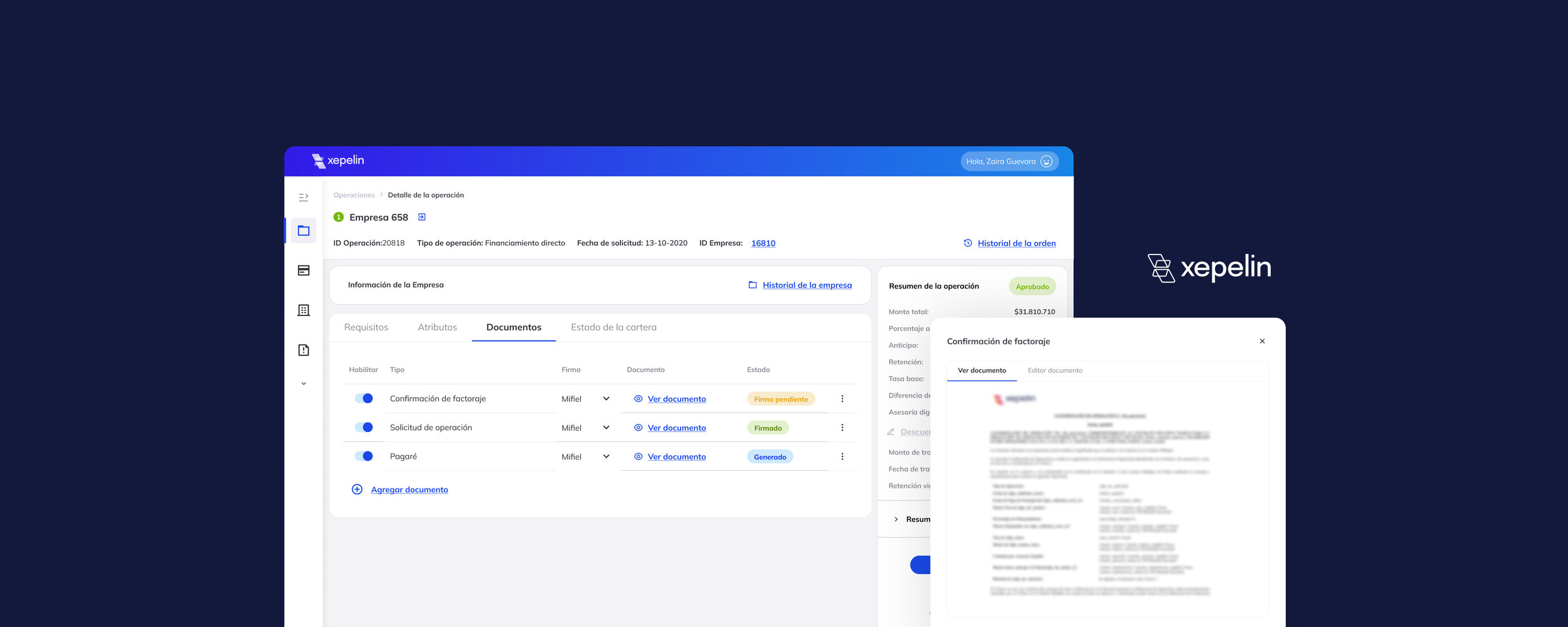Click folder icon beside Historial de la empresa
Screen dimensions: 1568x627
(x=753, y=285)
